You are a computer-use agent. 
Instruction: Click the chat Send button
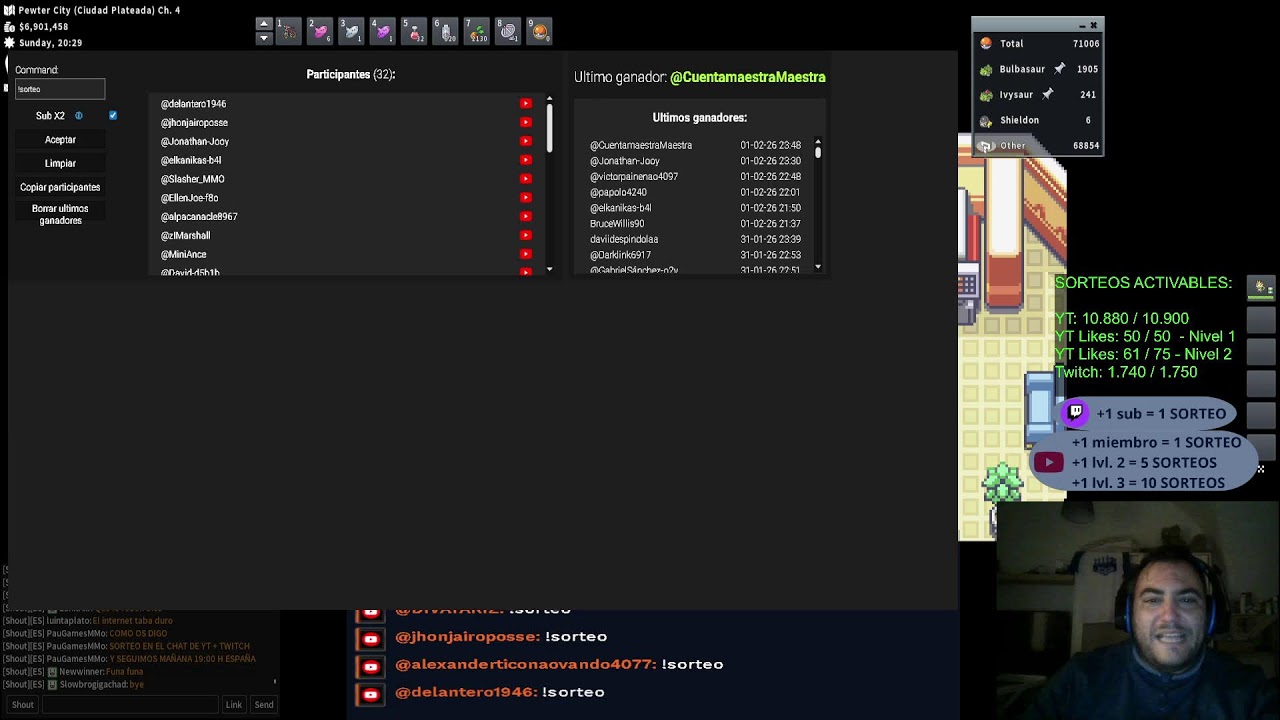click(264, 705)
